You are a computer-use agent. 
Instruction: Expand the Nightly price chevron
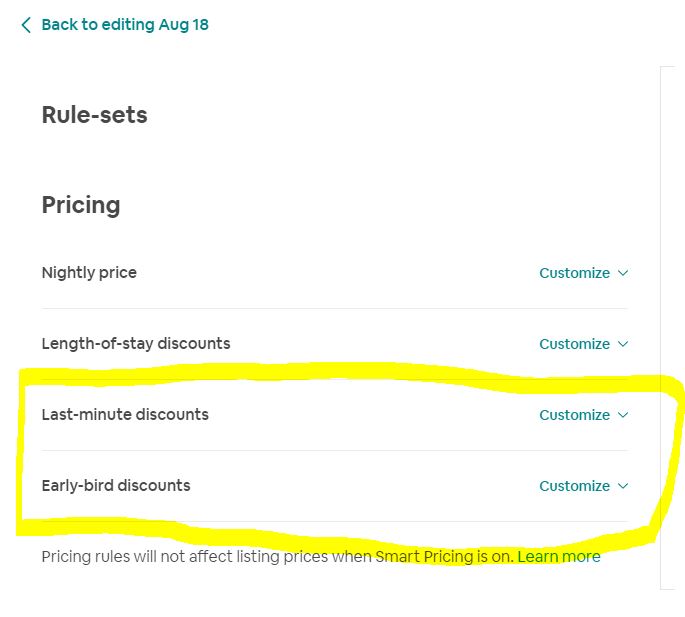point(623,273)
